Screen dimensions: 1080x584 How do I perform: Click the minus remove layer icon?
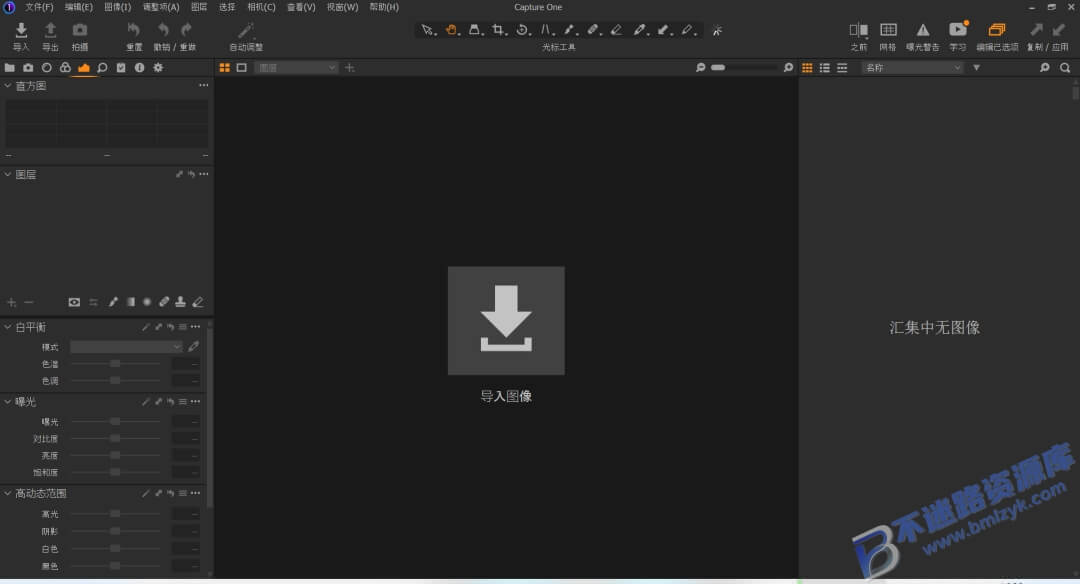[28, 302]
